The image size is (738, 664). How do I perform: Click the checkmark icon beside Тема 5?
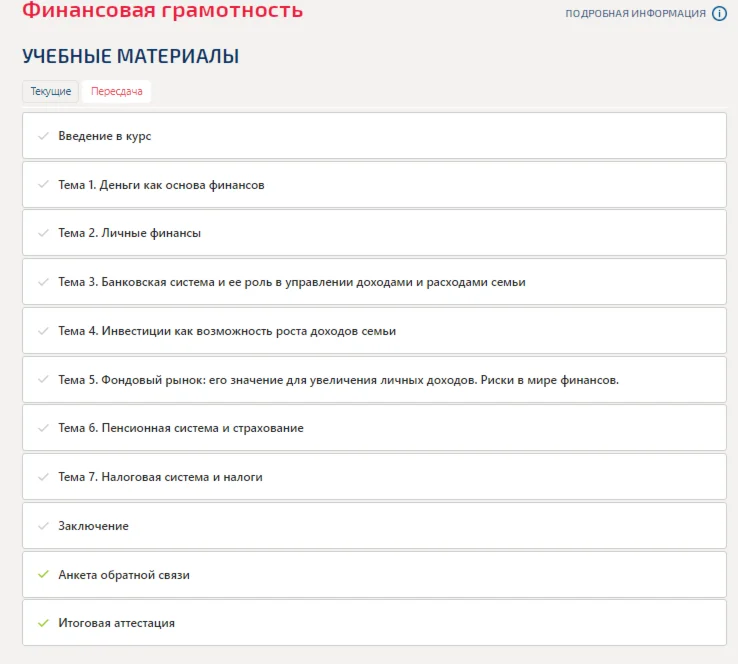[43, 379]
